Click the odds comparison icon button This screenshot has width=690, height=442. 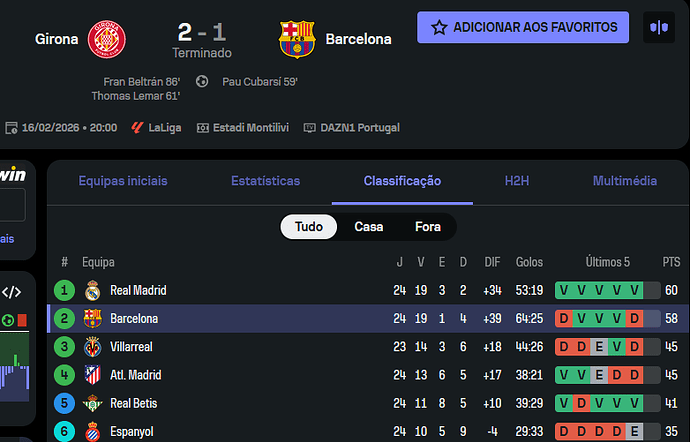coord(658,27)
